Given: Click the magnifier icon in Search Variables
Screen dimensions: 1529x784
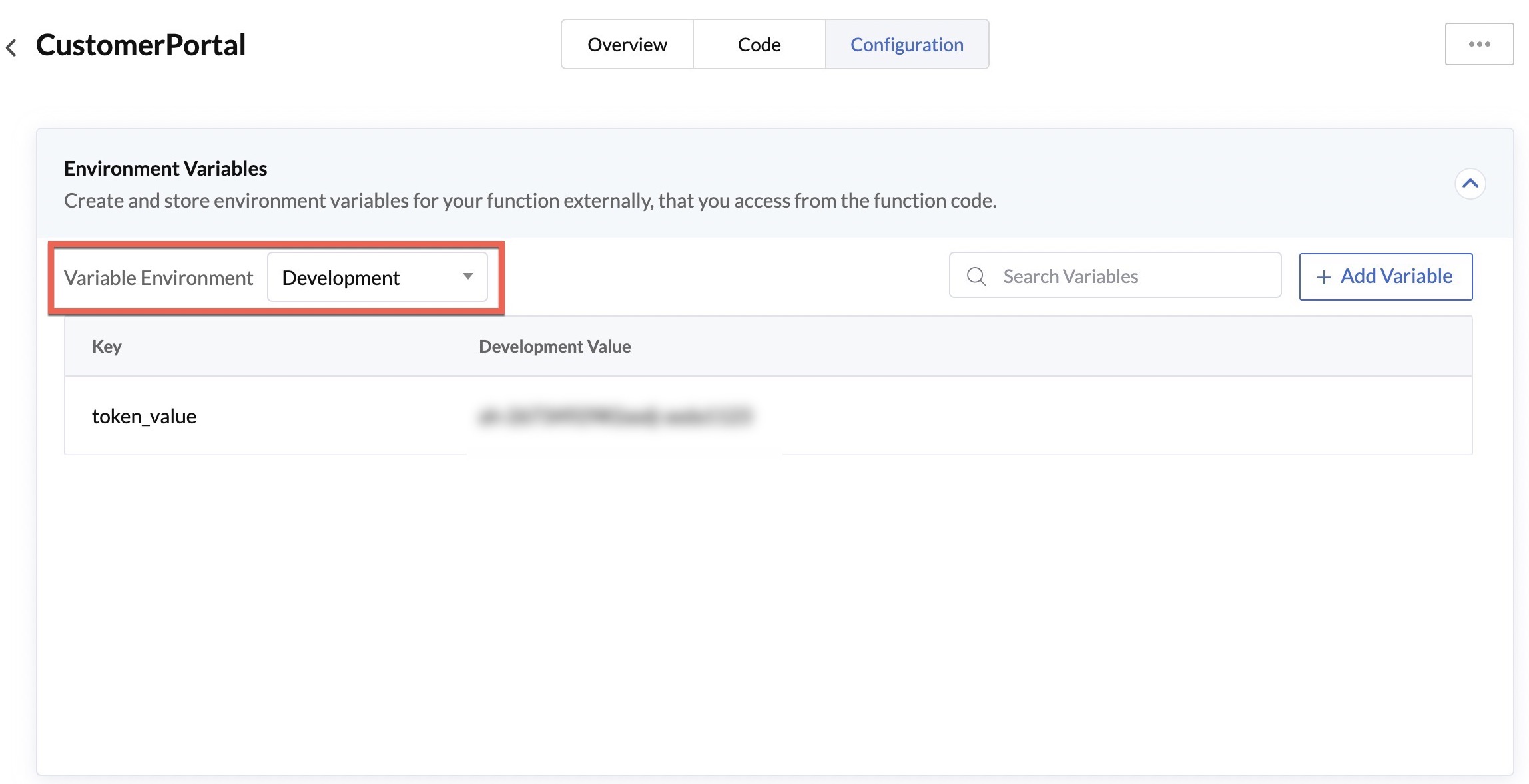Looking at the screenshot, I should point(976,276).
